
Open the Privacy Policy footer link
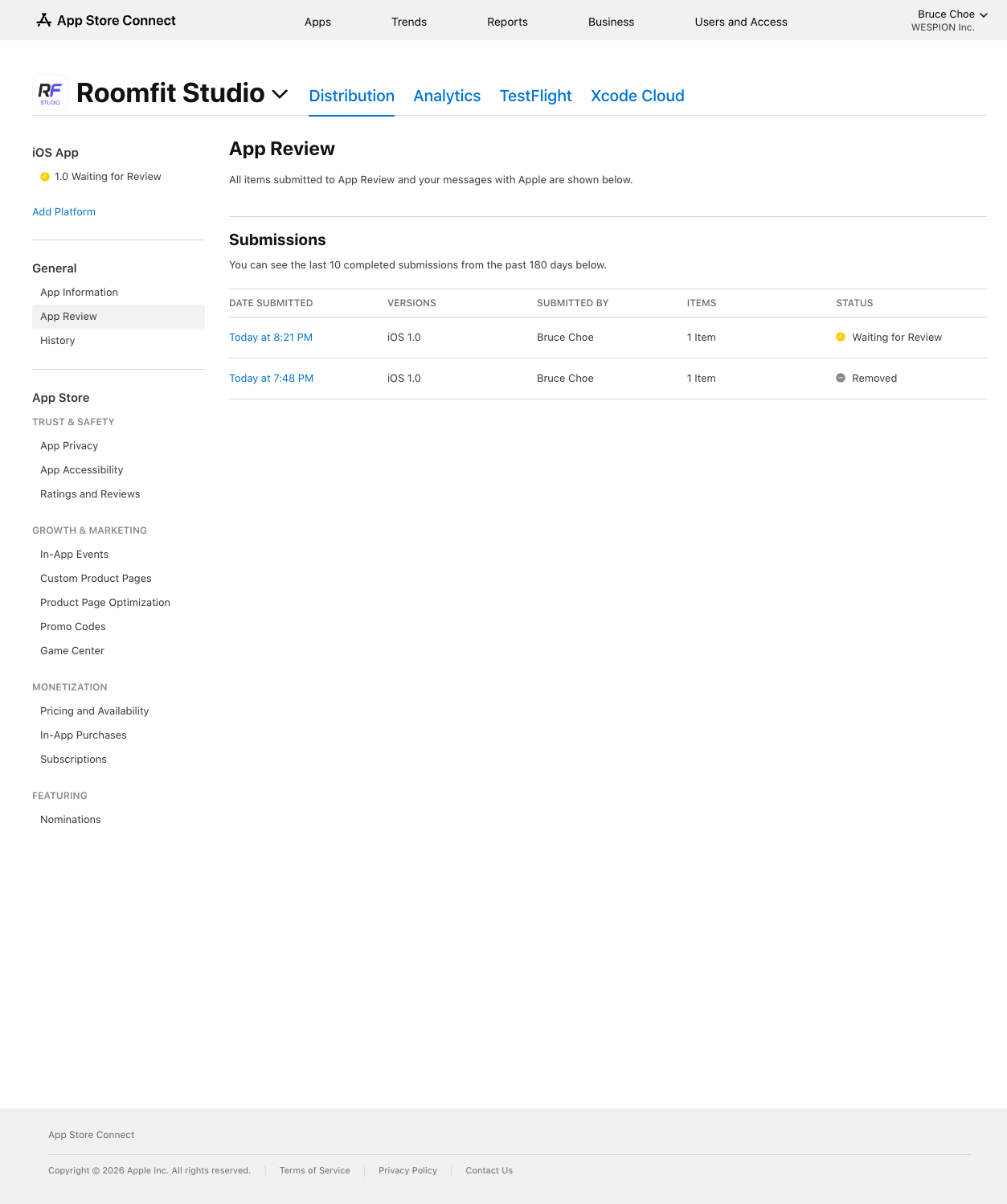tap(407, 1170)
